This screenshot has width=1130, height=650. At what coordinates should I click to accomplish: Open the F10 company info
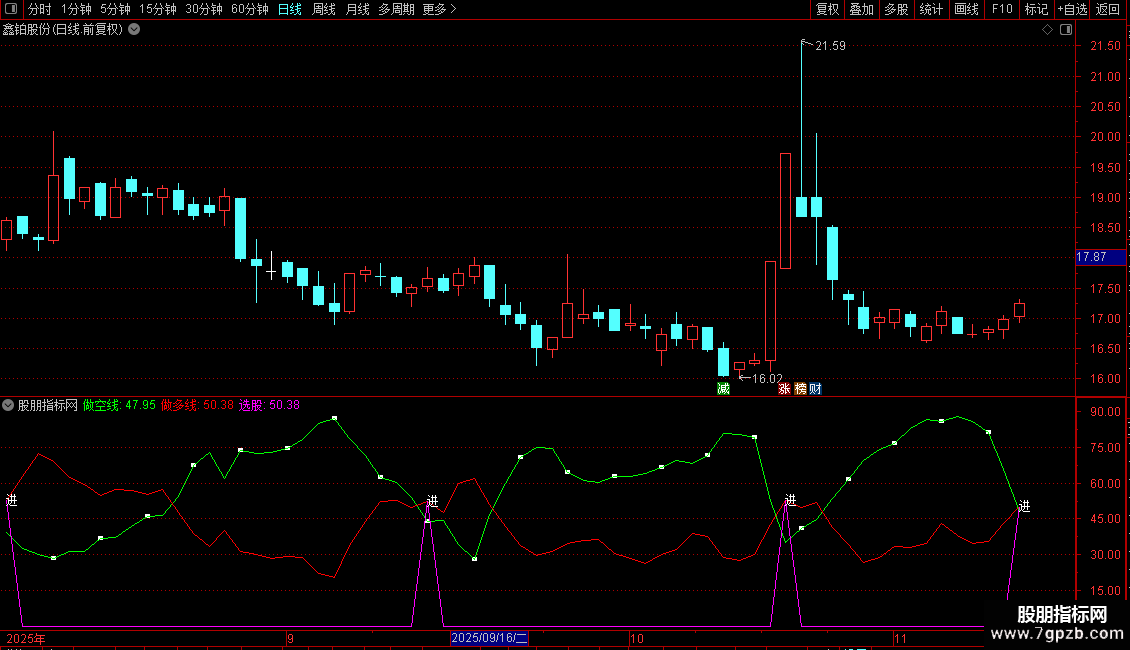(1001, 9)
